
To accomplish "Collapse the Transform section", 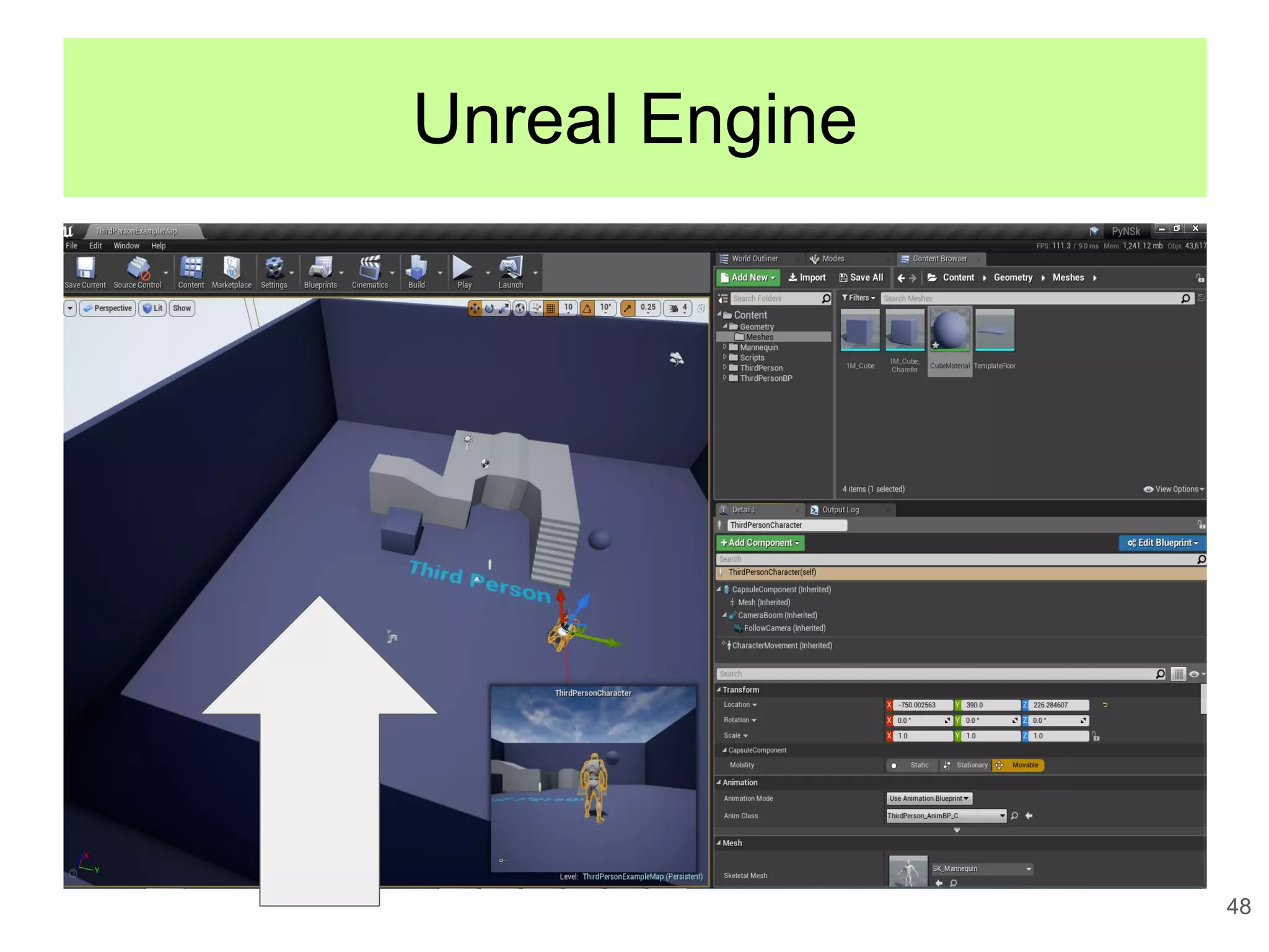I will click(x=719, y=690).
